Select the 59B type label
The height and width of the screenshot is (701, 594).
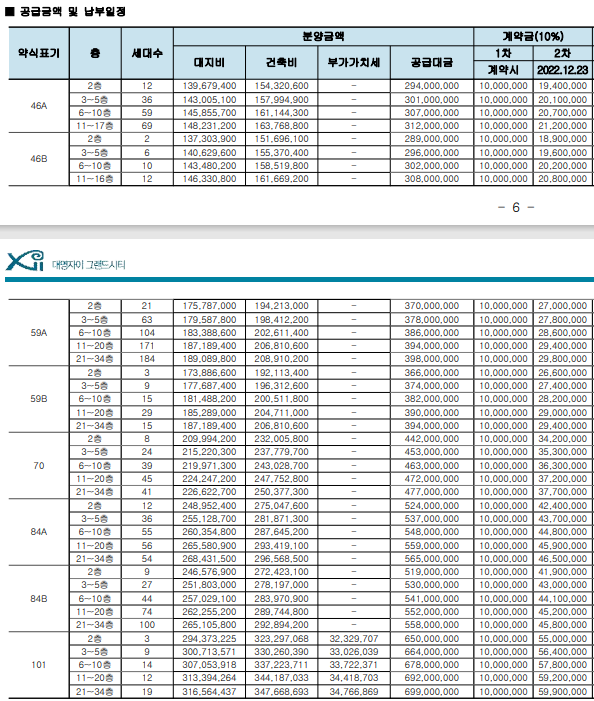pos(39,399)
